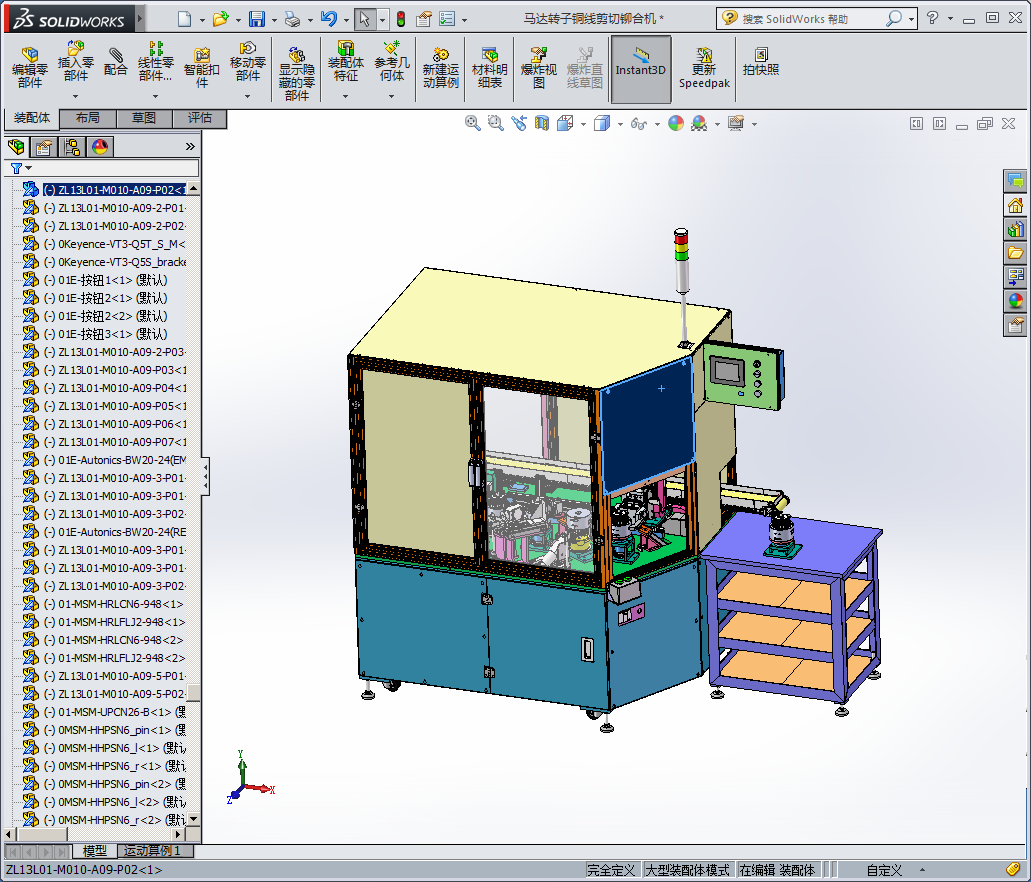1031x882 pixels.
Task: Open the PropertyManager tab icon
Action: [x=43, y=147]
